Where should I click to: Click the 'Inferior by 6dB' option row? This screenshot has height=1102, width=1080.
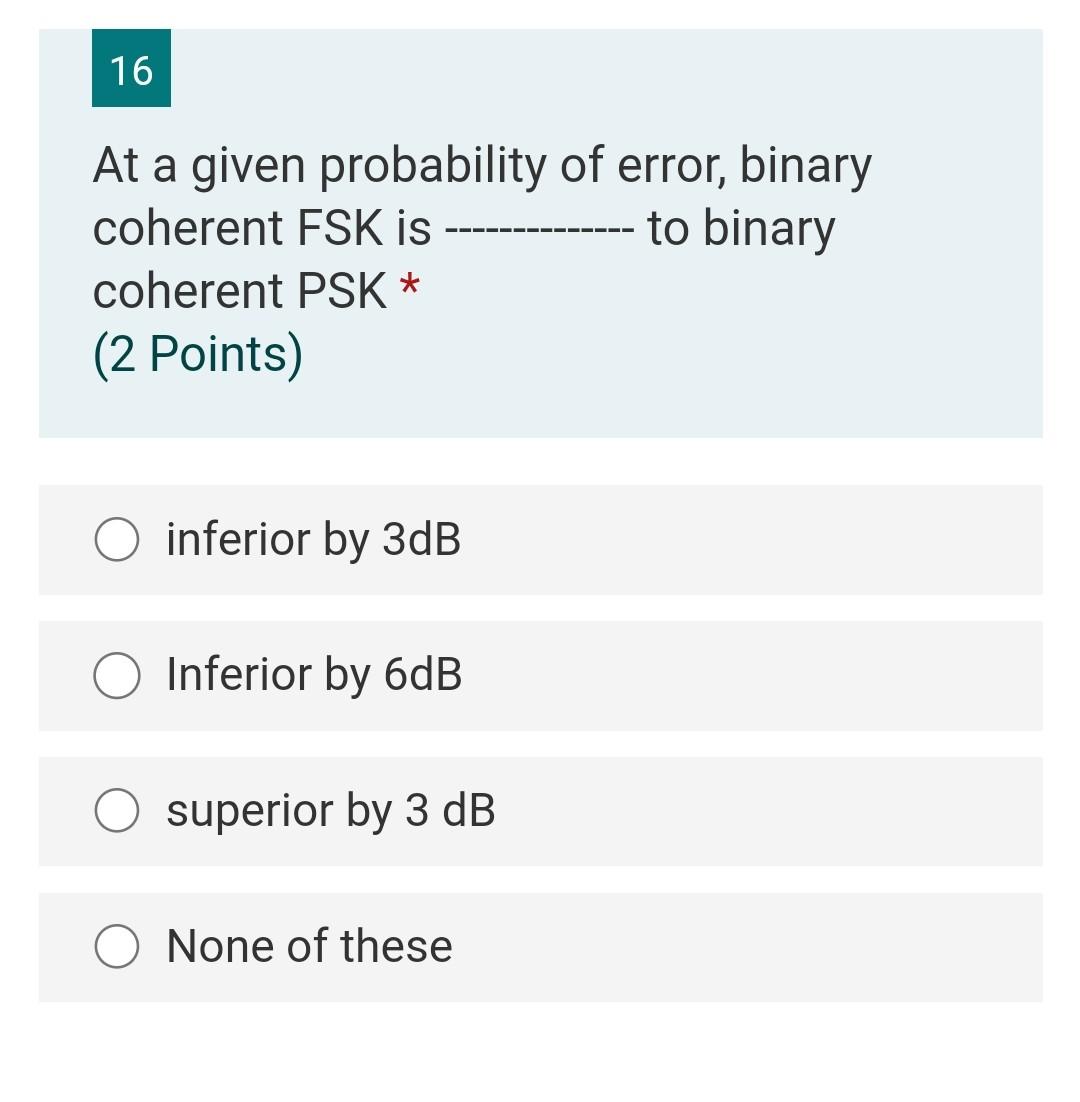(x=540, y=675)
